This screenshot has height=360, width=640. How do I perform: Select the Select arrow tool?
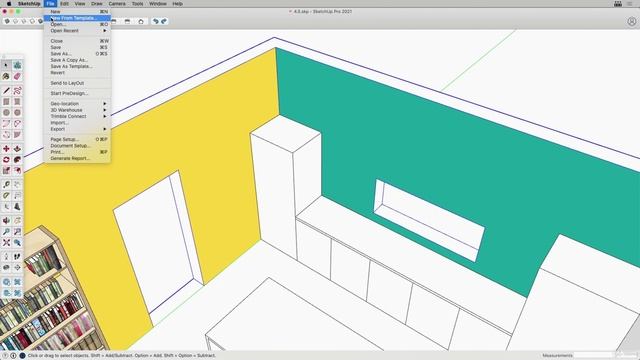pos(6,65)
